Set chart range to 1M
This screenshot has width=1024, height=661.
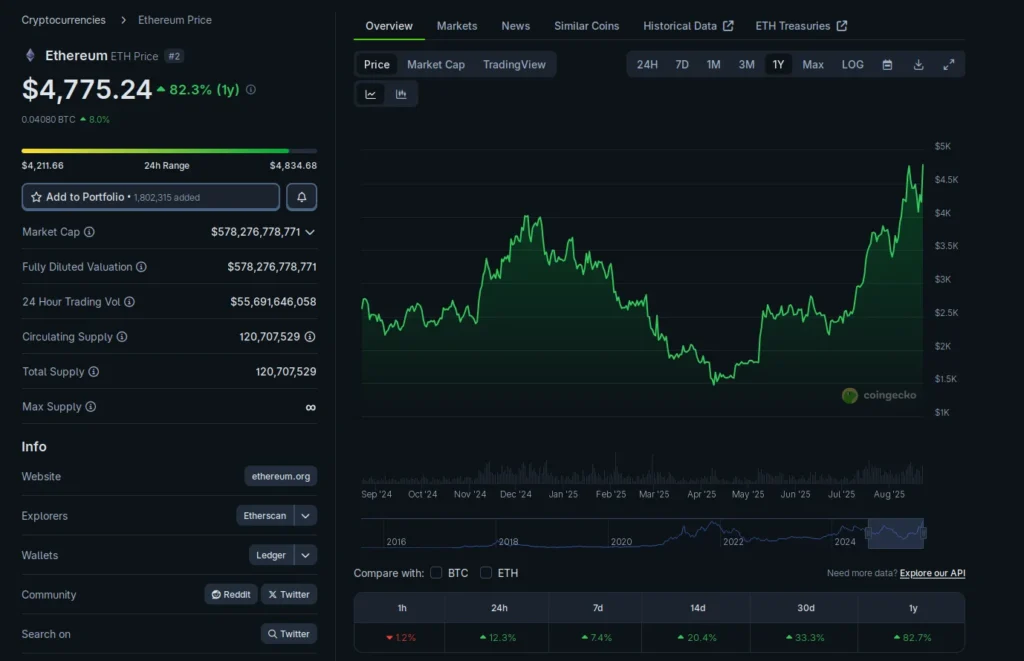pos(713,64)
